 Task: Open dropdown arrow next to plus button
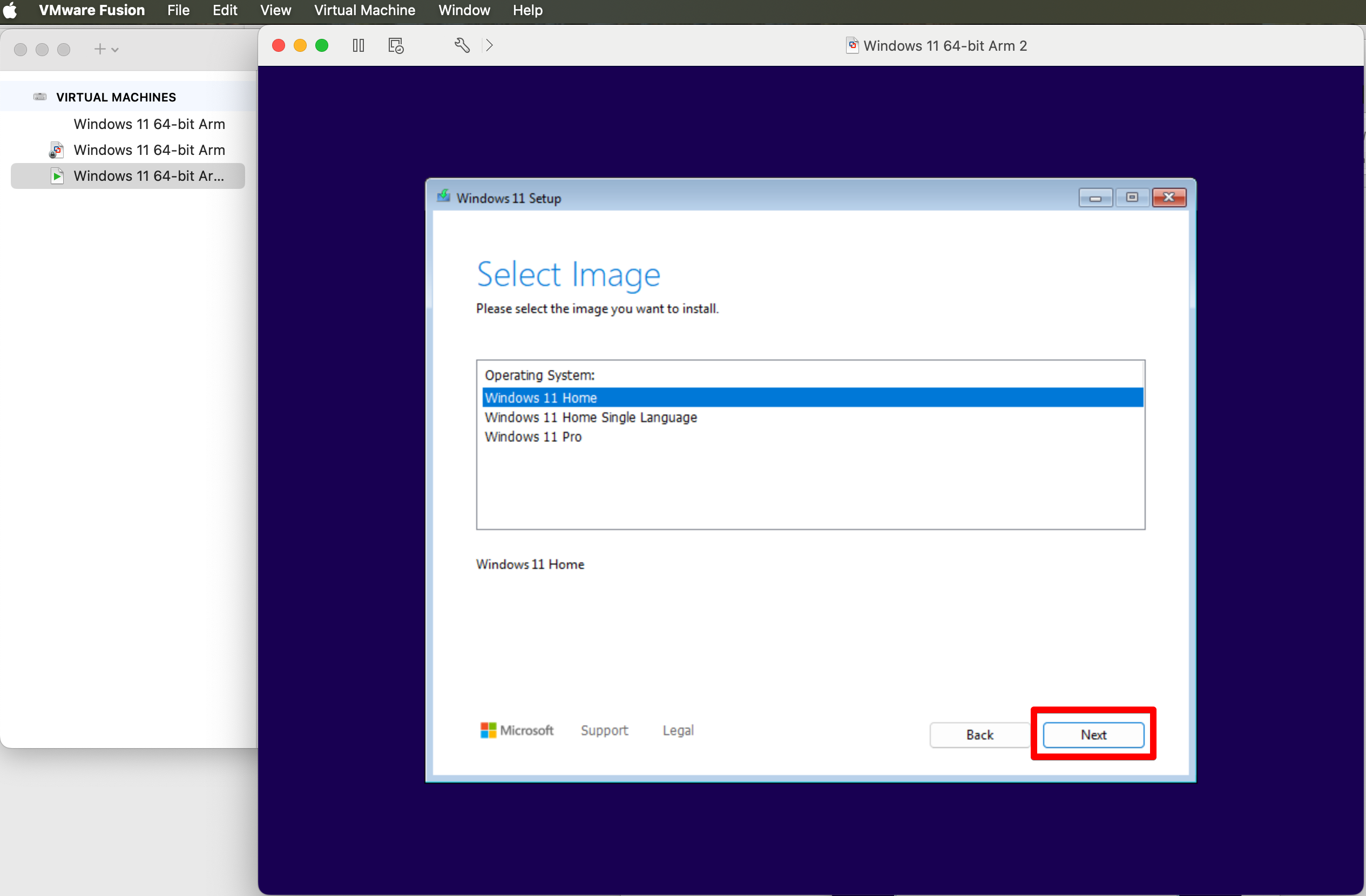[x=115, y=50]
